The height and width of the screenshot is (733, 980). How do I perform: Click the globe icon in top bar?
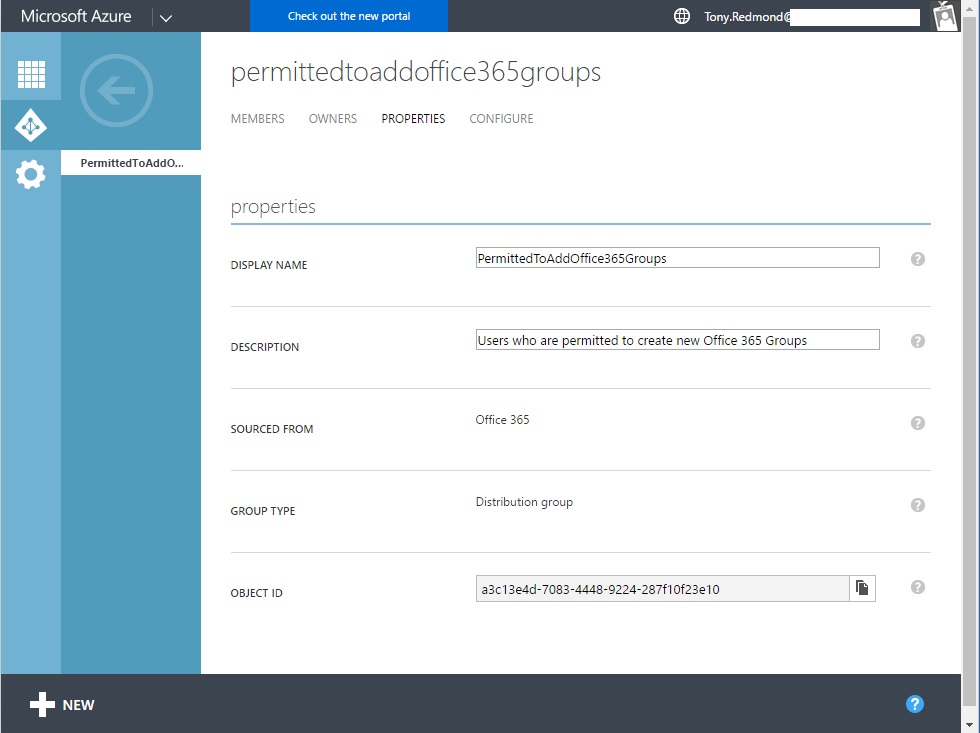pyautogui.click(x=681, y=16)
